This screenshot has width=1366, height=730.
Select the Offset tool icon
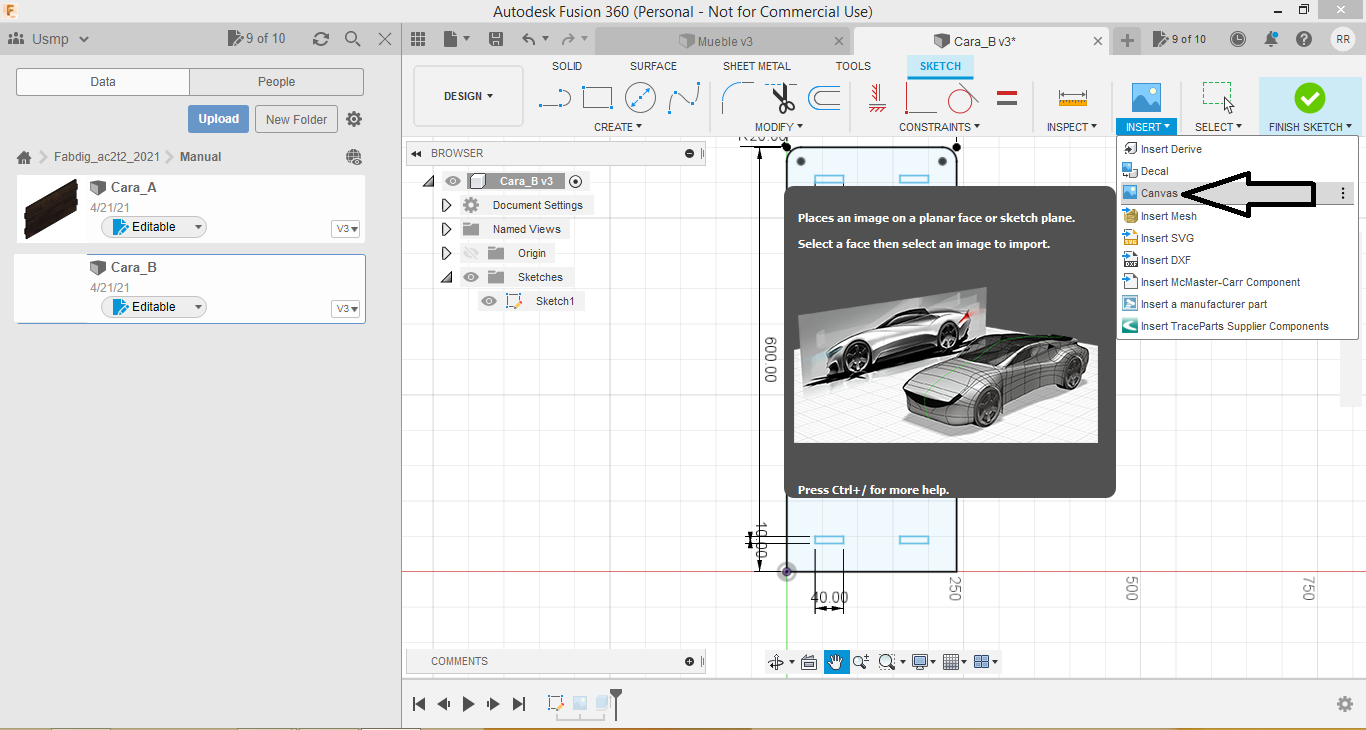pos(824,98)
